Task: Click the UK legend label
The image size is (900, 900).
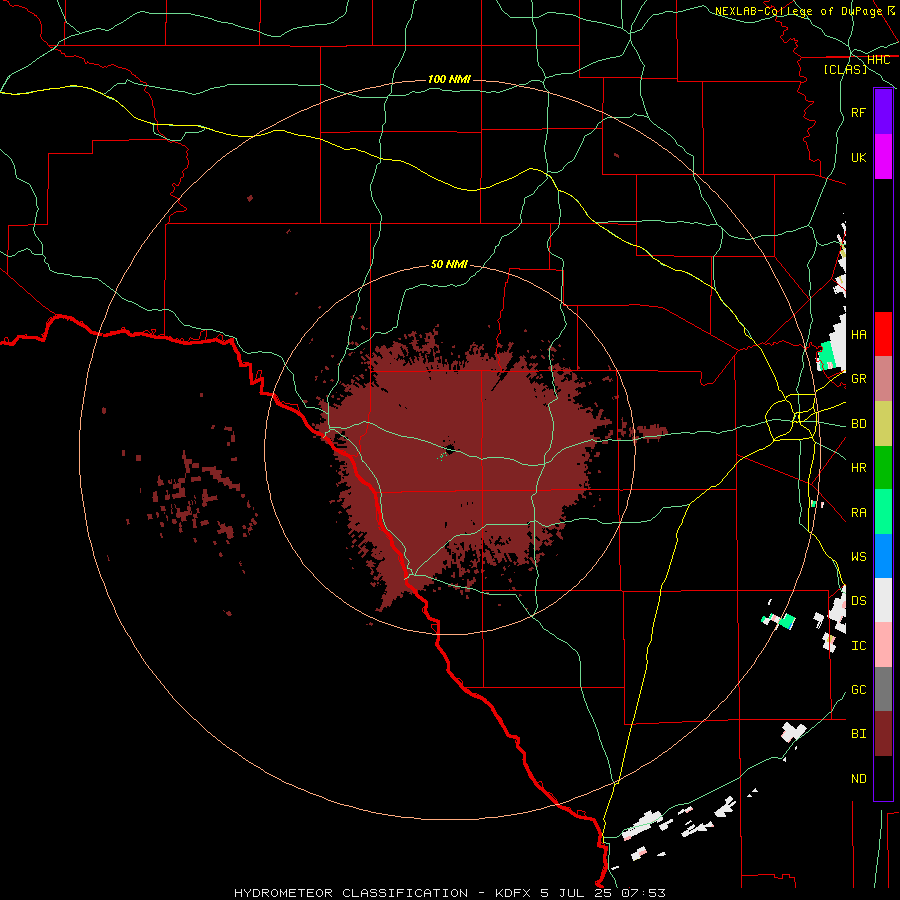Action: point(858,157)
